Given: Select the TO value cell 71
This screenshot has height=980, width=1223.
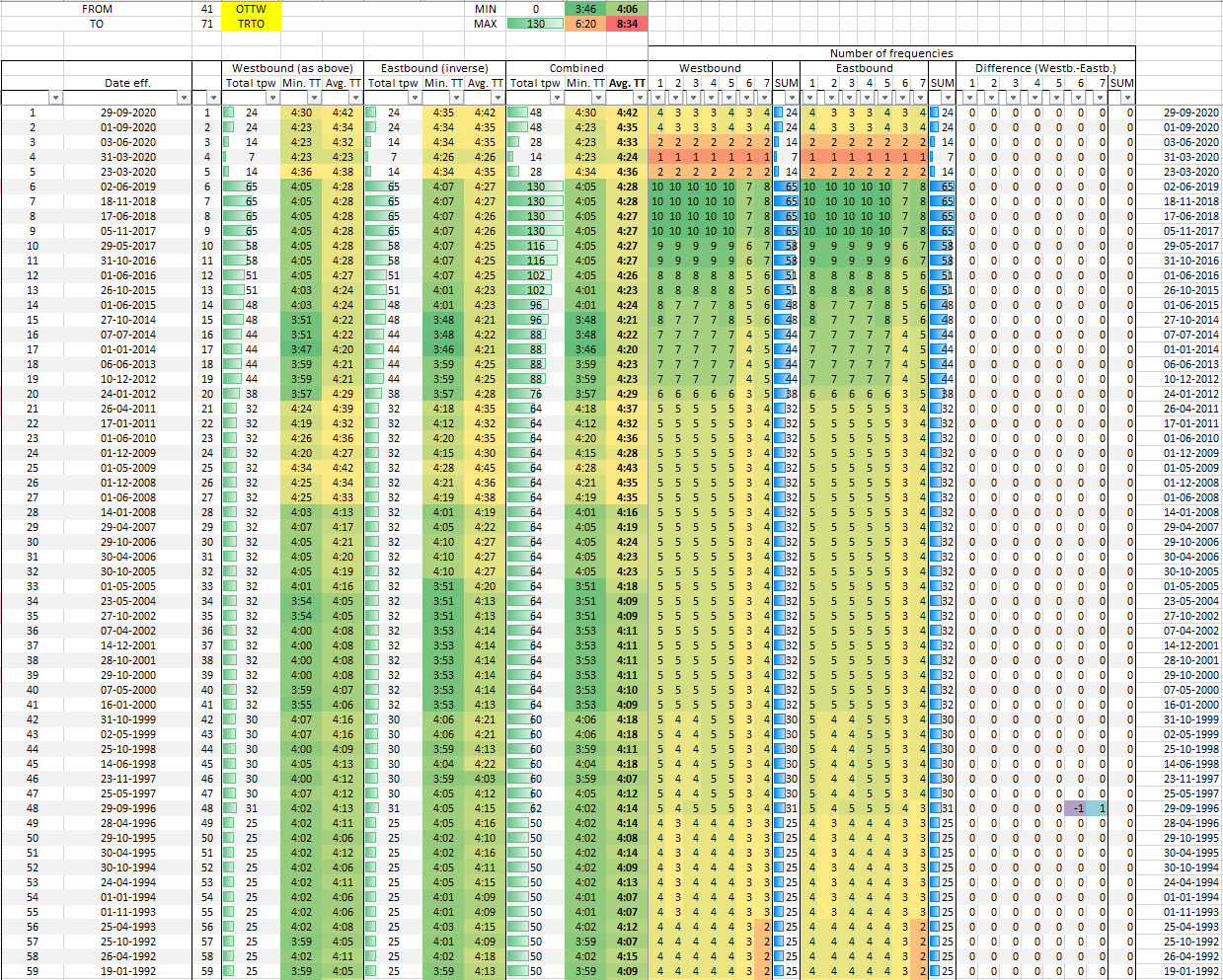Looking at the screenshot, I should click(x=206, y=24).
